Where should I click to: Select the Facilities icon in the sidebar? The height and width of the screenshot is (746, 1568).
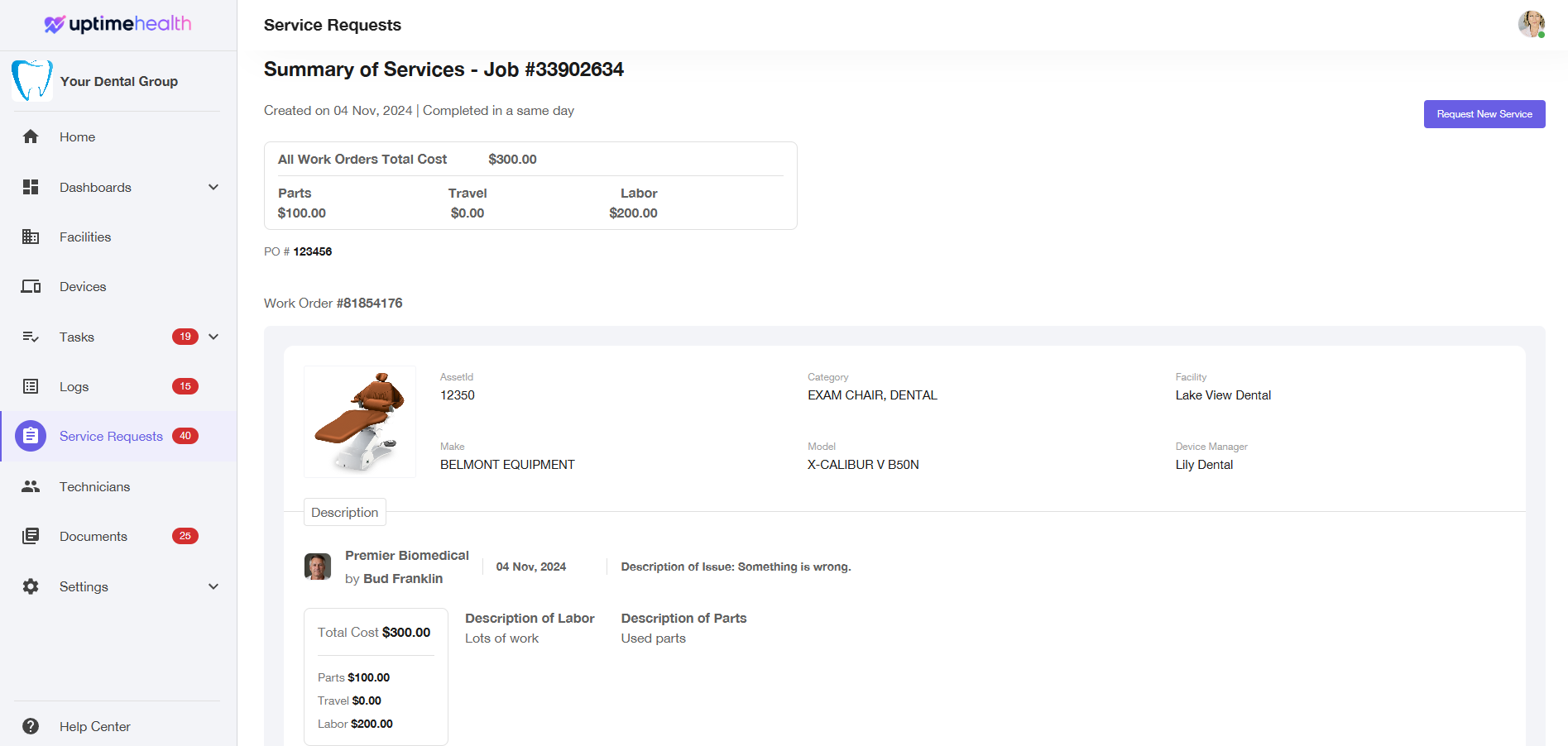point(31,237)
